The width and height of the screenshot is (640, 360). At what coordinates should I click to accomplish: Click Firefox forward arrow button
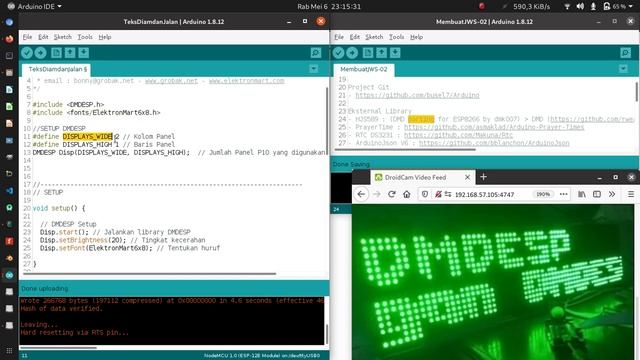(377, 194)
